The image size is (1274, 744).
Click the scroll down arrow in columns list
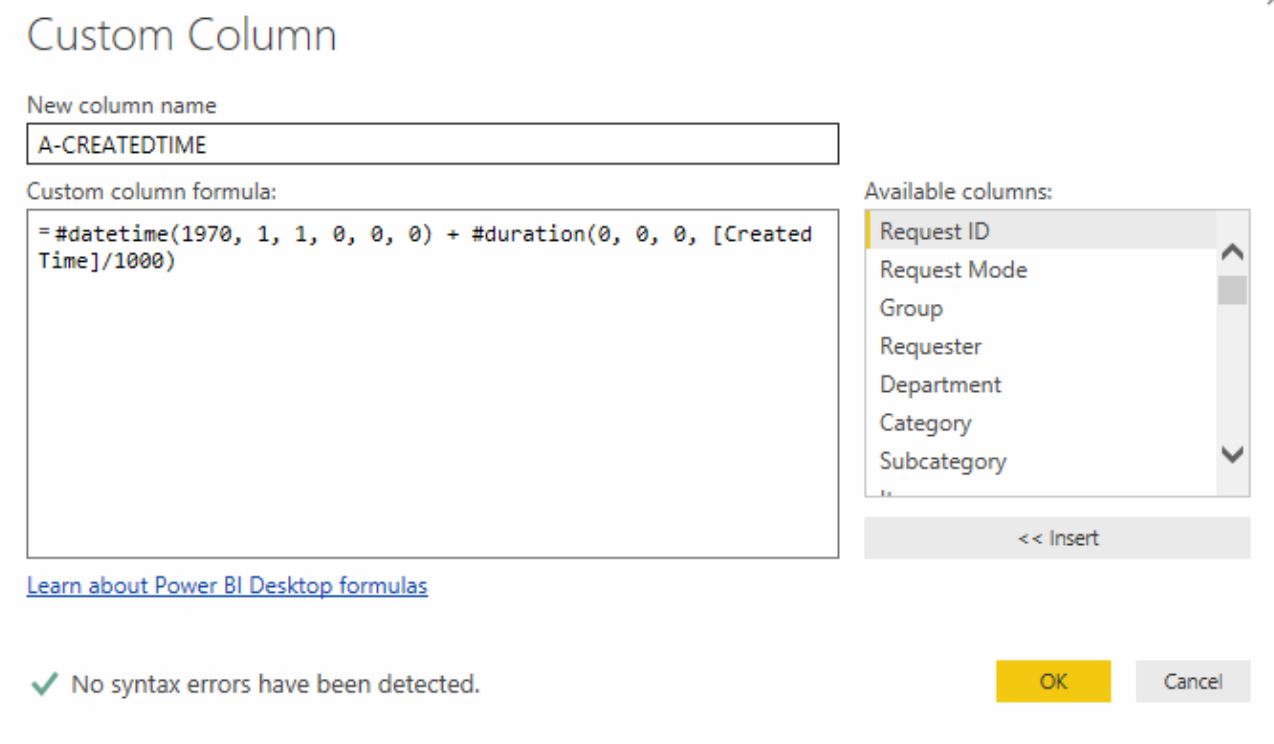tap(1233, 454)
